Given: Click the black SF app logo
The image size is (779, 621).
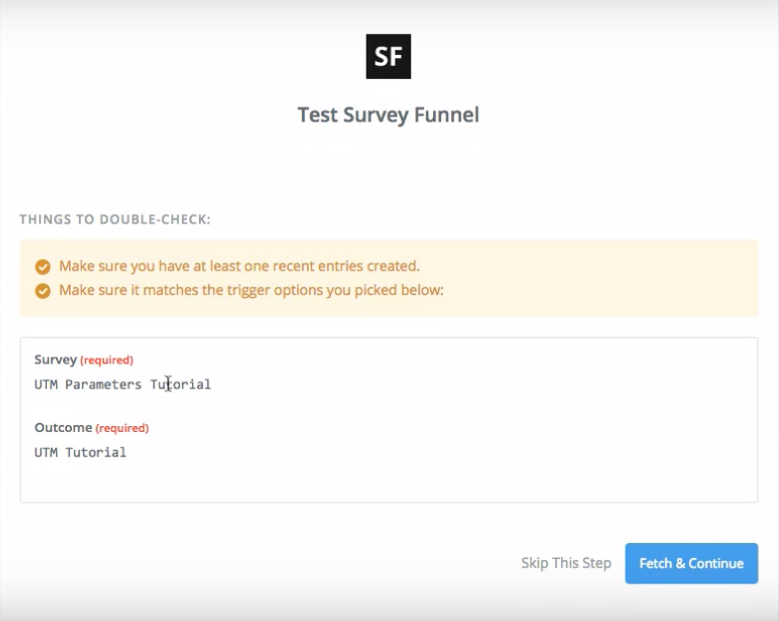Looking at the screenshot, I should (388, 57).
